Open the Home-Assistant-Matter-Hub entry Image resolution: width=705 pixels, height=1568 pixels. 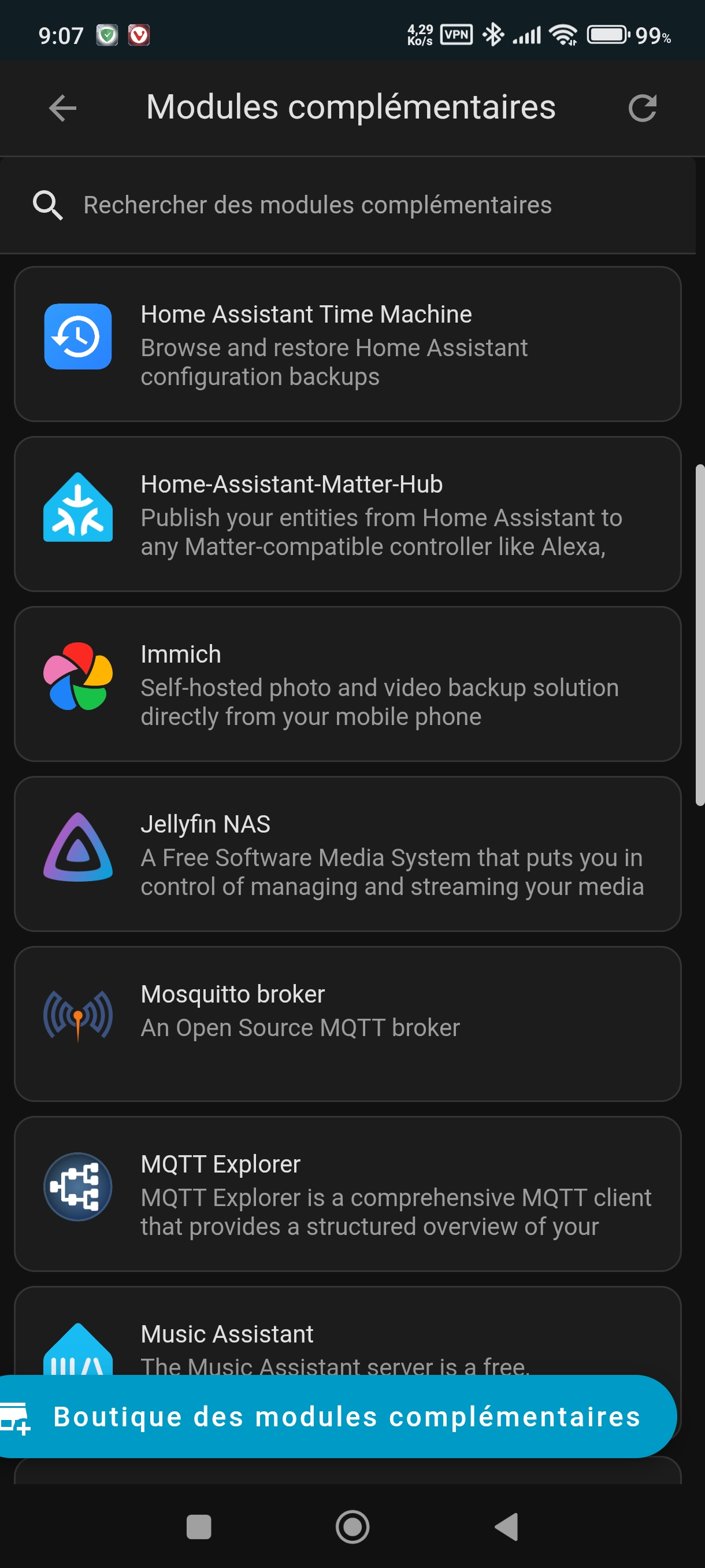click(347, 515)
